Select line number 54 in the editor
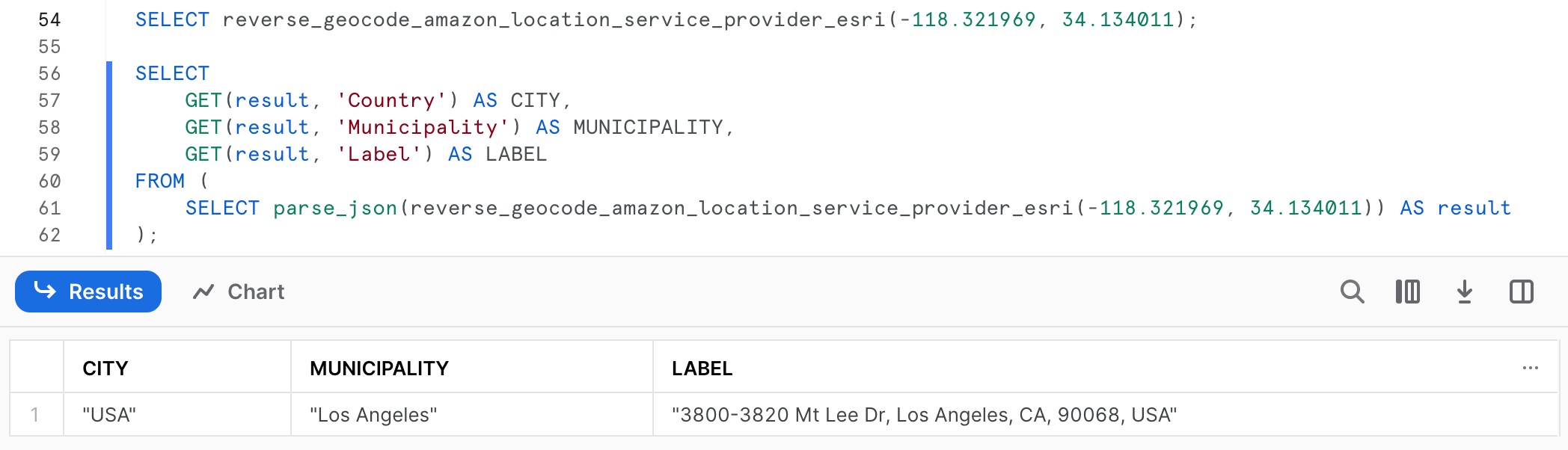The width and height of the screenshot is (1568, 450). [x=51, y=19]
